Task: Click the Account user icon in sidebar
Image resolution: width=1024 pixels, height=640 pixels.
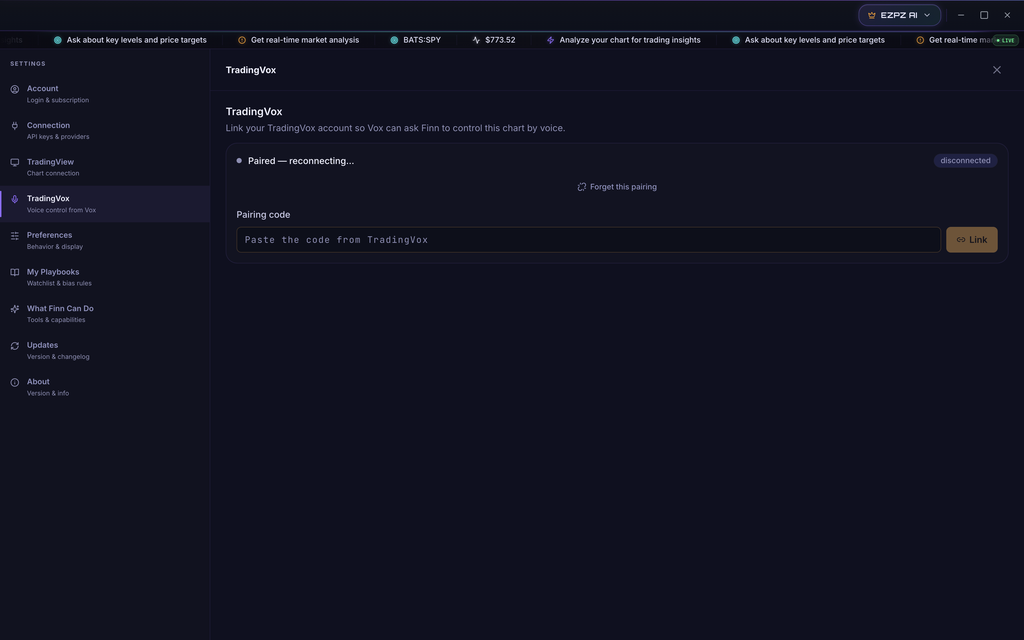Action: point(14,89)
